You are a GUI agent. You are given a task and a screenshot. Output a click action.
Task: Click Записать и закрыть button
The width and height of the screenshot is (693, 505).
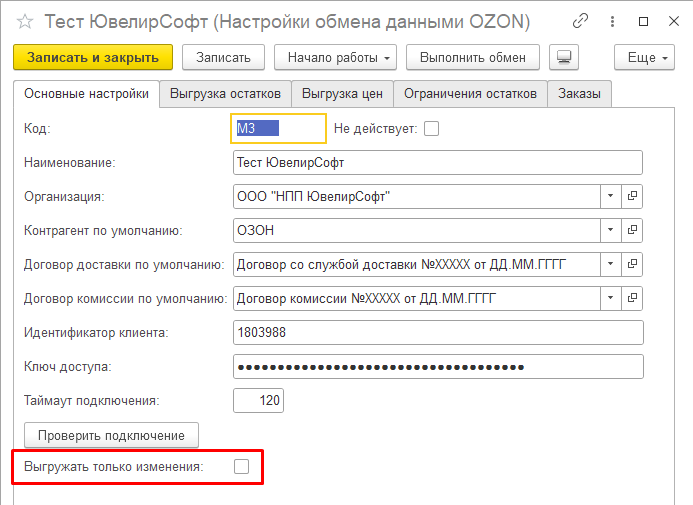pos(93,57)
